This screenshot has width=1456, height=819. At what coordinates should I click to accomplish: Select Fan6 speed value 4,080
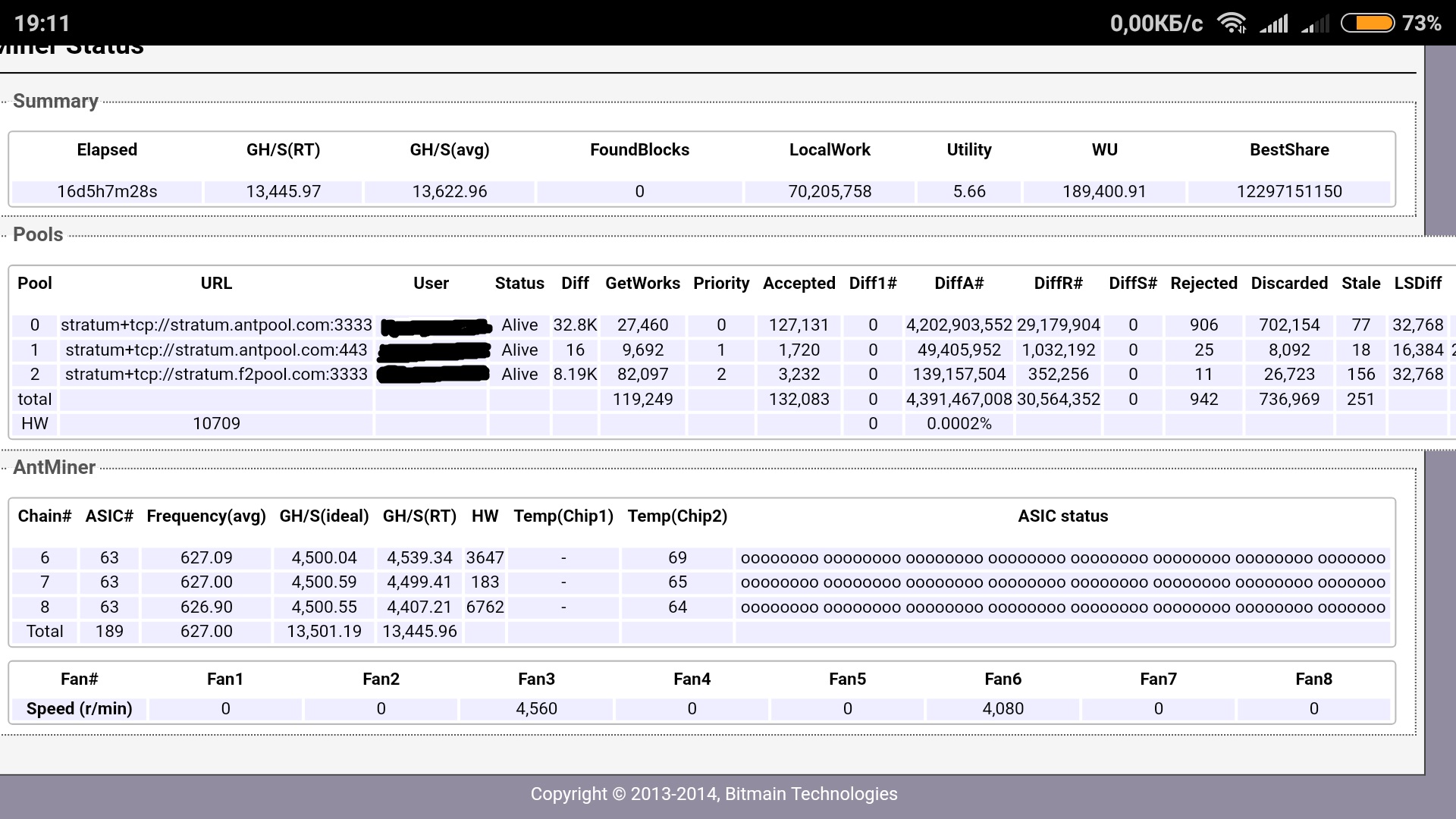(x=1003, y=709)
